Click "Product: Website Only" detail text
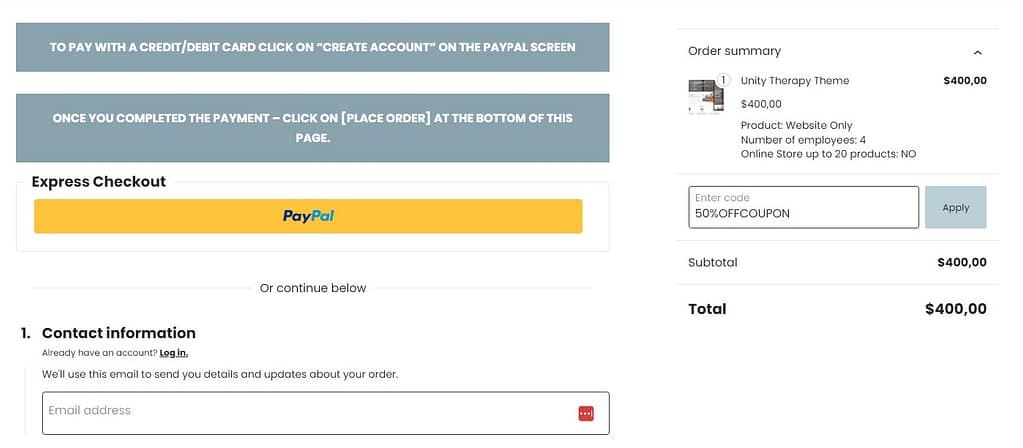 coord(796,125)
